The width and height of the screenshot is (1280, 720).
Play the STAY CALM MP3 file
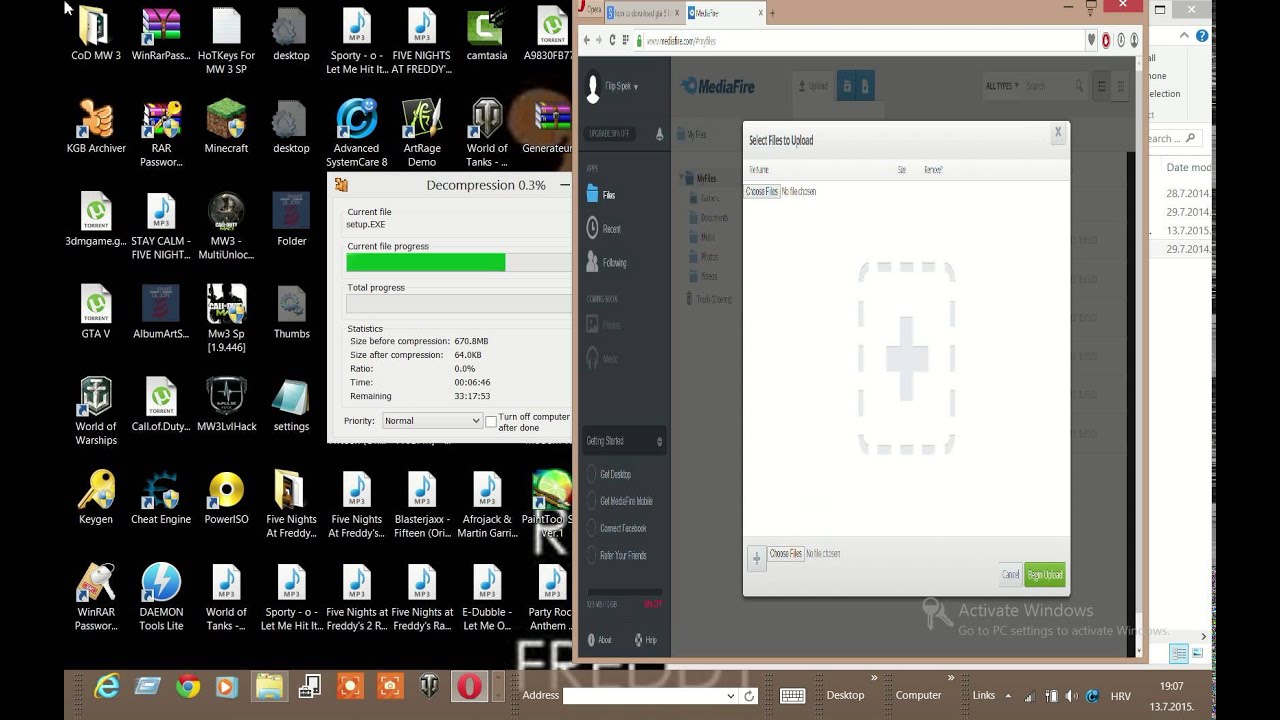tap(161, 226)
